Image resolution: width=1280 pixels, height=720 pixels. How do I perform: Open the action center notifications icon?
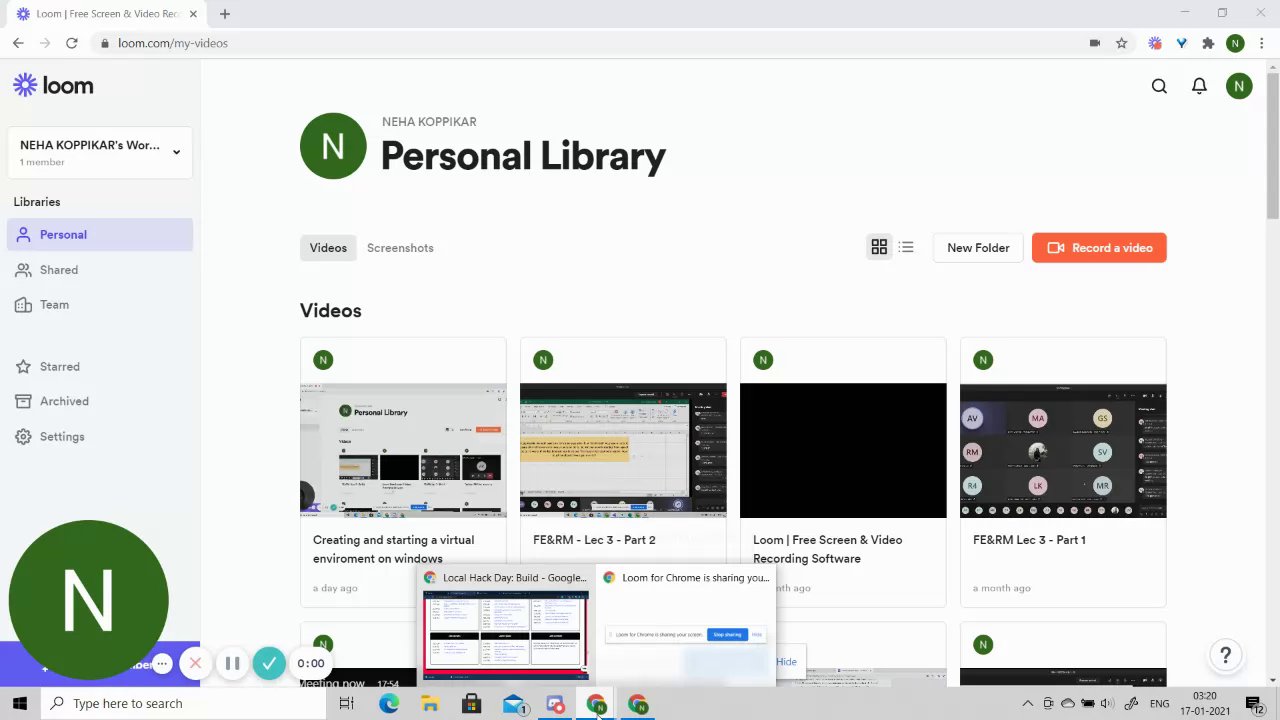1254,704
